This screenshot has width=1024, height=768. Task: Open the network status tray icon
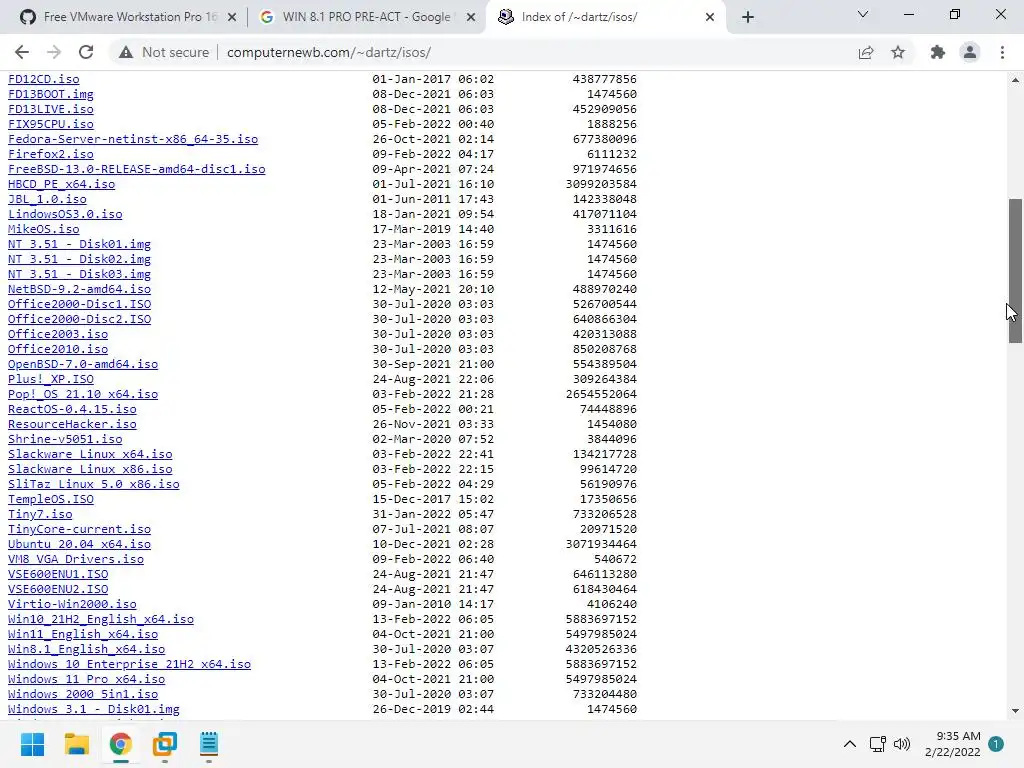coord(877,744)
